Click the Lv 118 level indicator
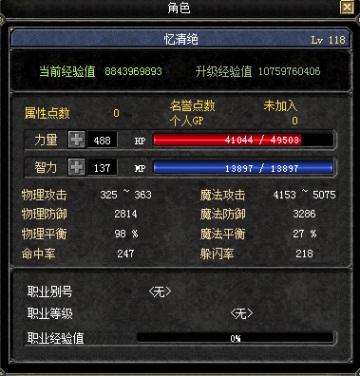The image size is (360, 376). [328, 40]
